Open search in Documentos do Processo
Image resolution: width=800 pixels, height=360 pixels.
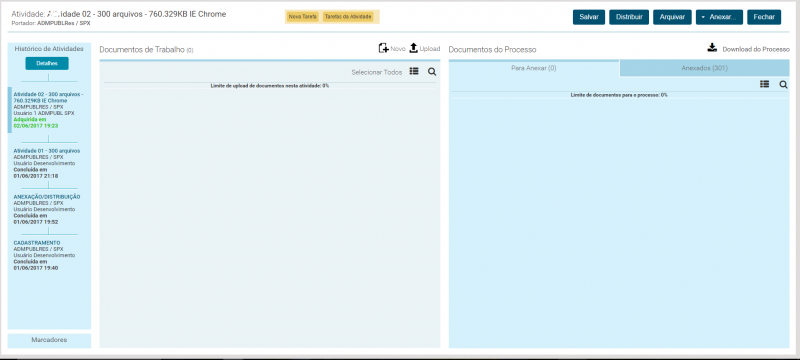click(x=783, y=85)
